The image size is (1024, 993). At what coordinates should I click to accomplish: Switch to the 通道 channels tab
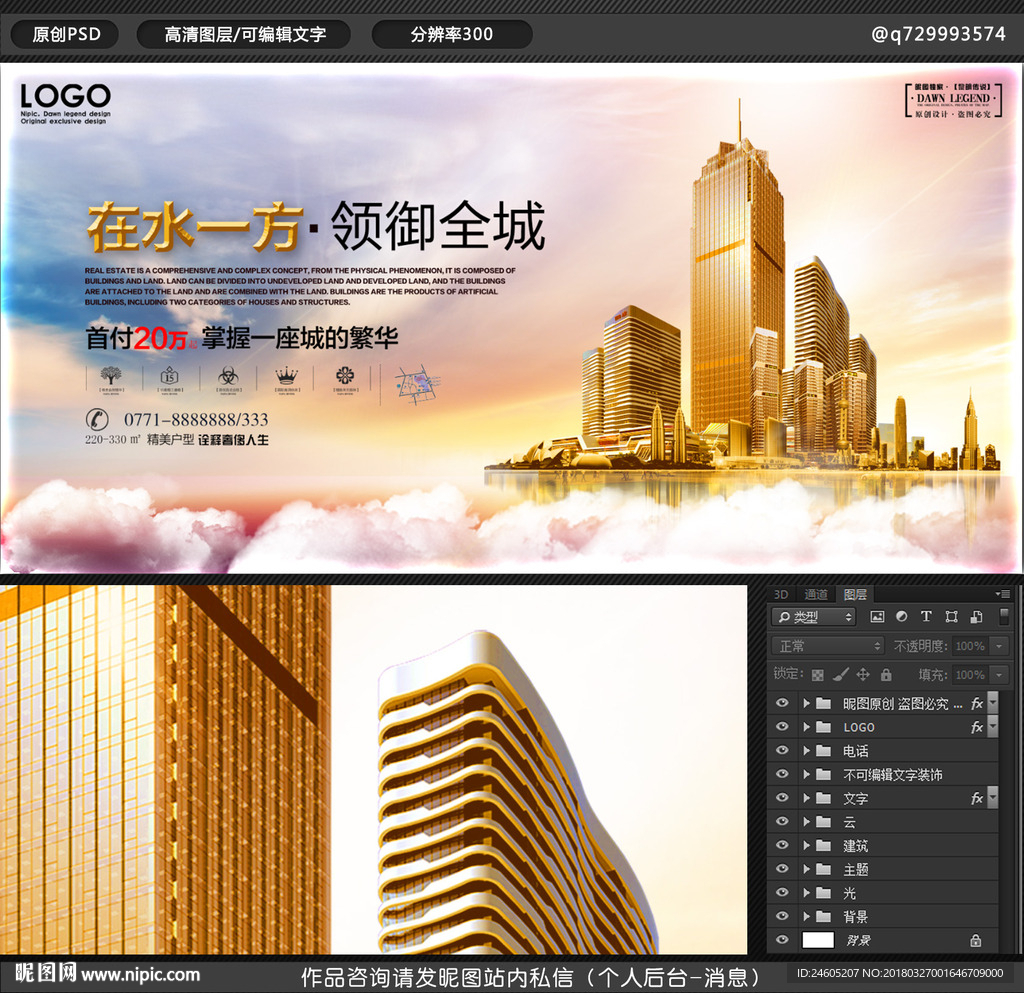pos(816,594)
